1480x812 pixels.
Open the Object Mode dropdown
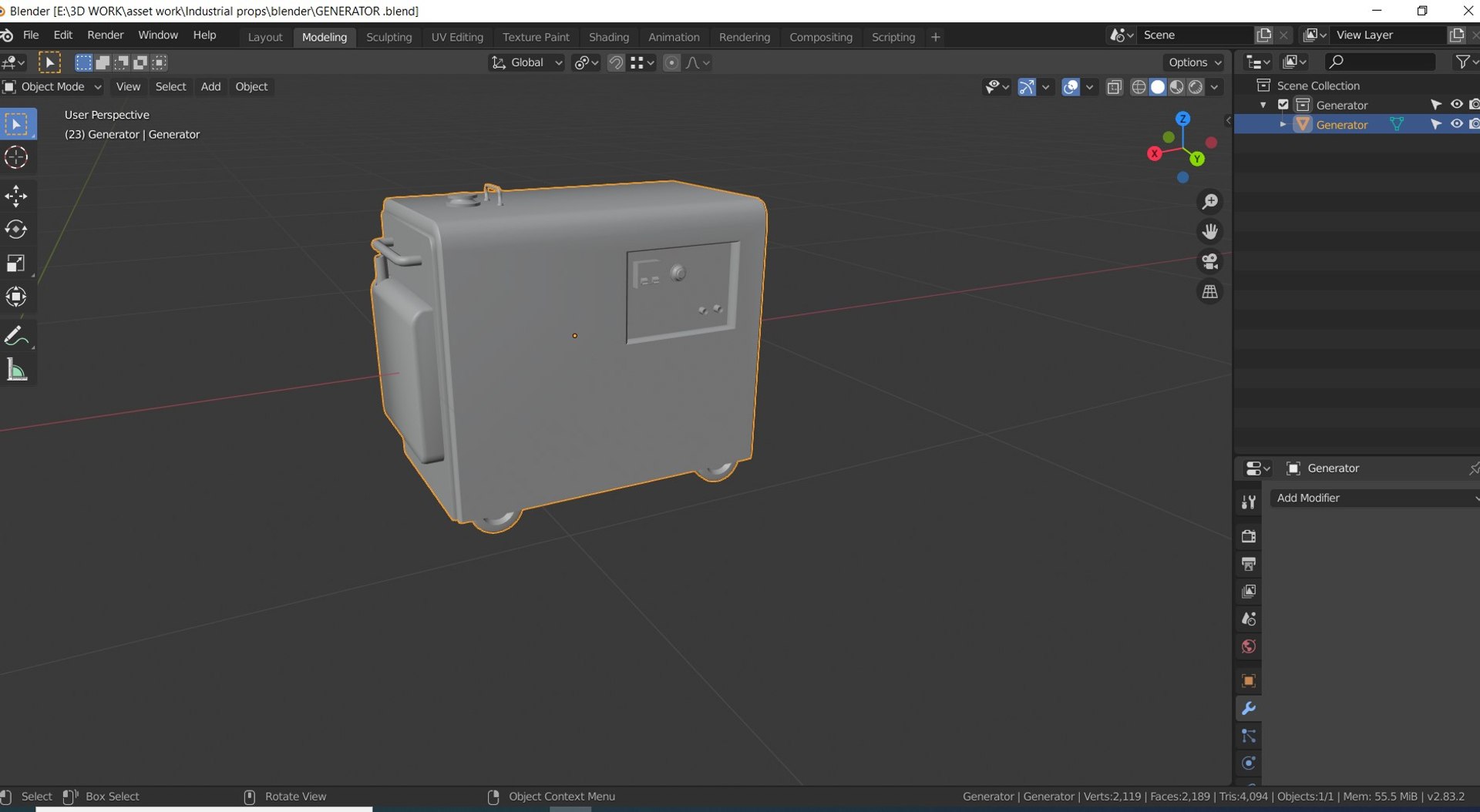pos(52,87)
